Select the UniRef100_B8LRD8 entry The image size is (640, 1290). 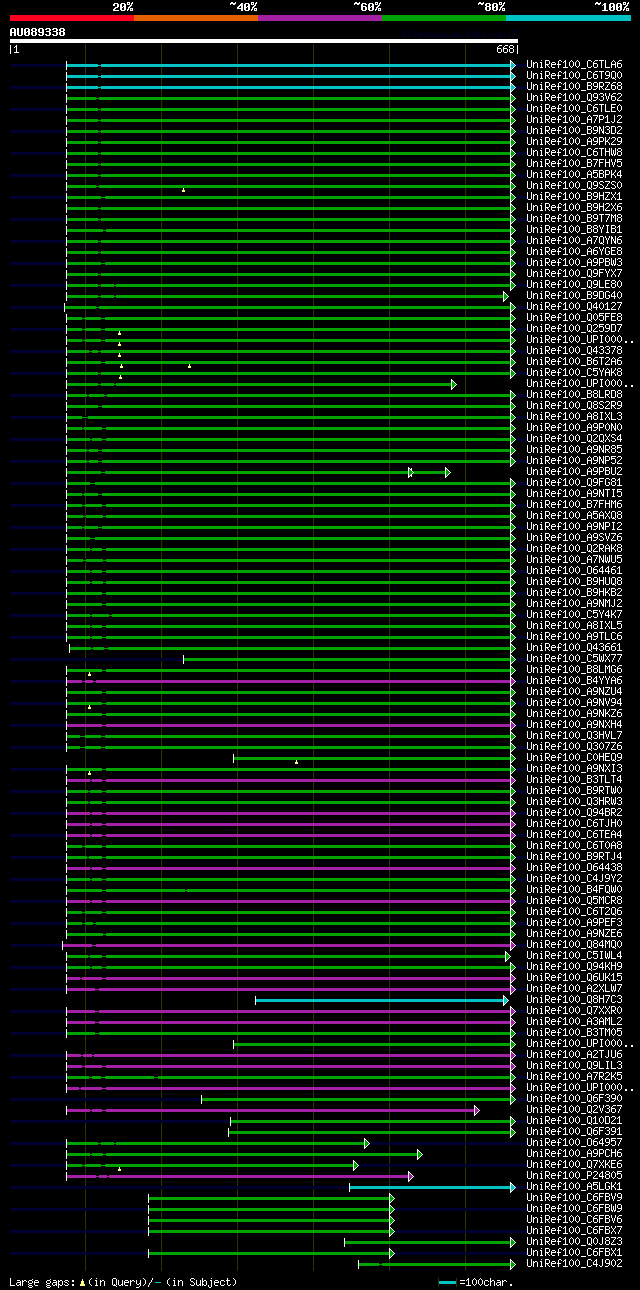(574, 394)
